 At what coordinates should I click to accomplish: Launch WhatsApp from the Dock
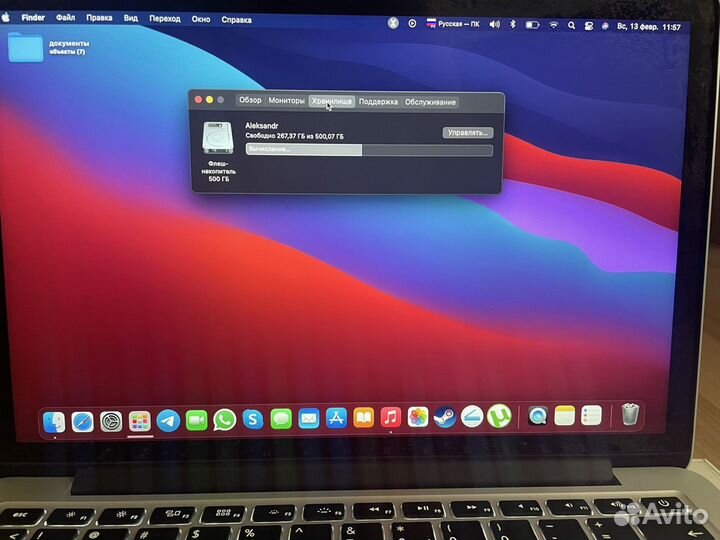(x=225, y=420)
